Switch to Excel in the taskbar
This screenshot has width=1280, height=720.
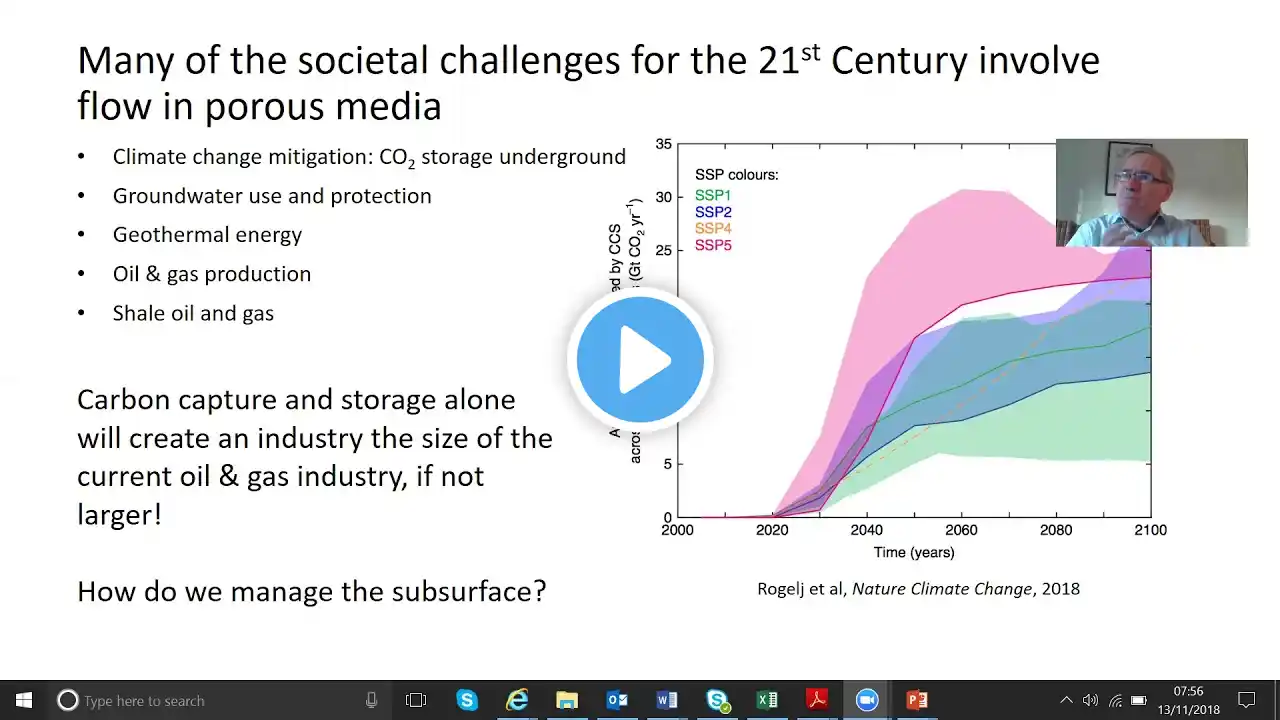point(767,700)
